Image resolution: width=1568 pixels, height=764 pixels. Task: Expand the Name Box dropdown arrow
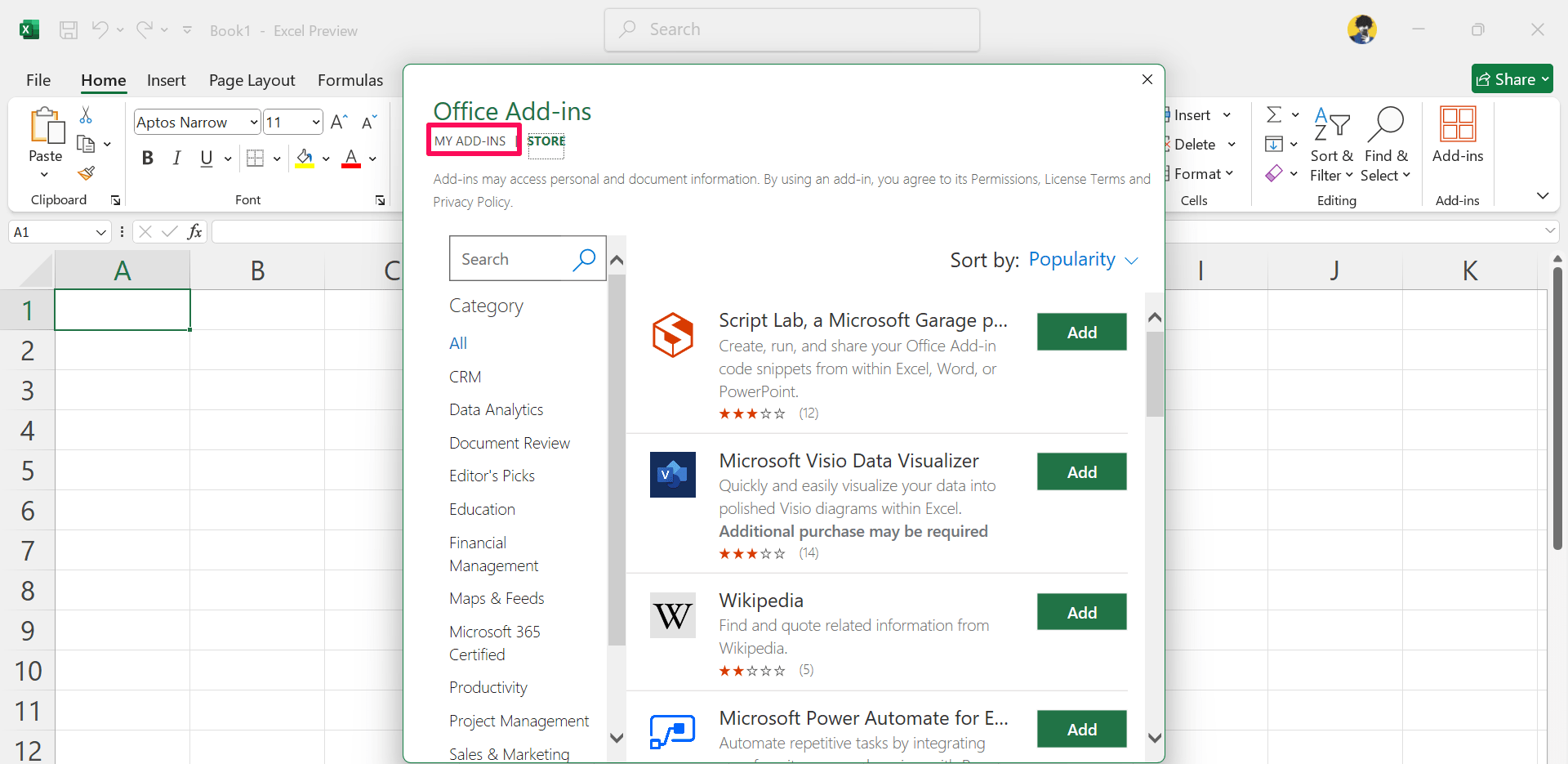click(101, 232)
